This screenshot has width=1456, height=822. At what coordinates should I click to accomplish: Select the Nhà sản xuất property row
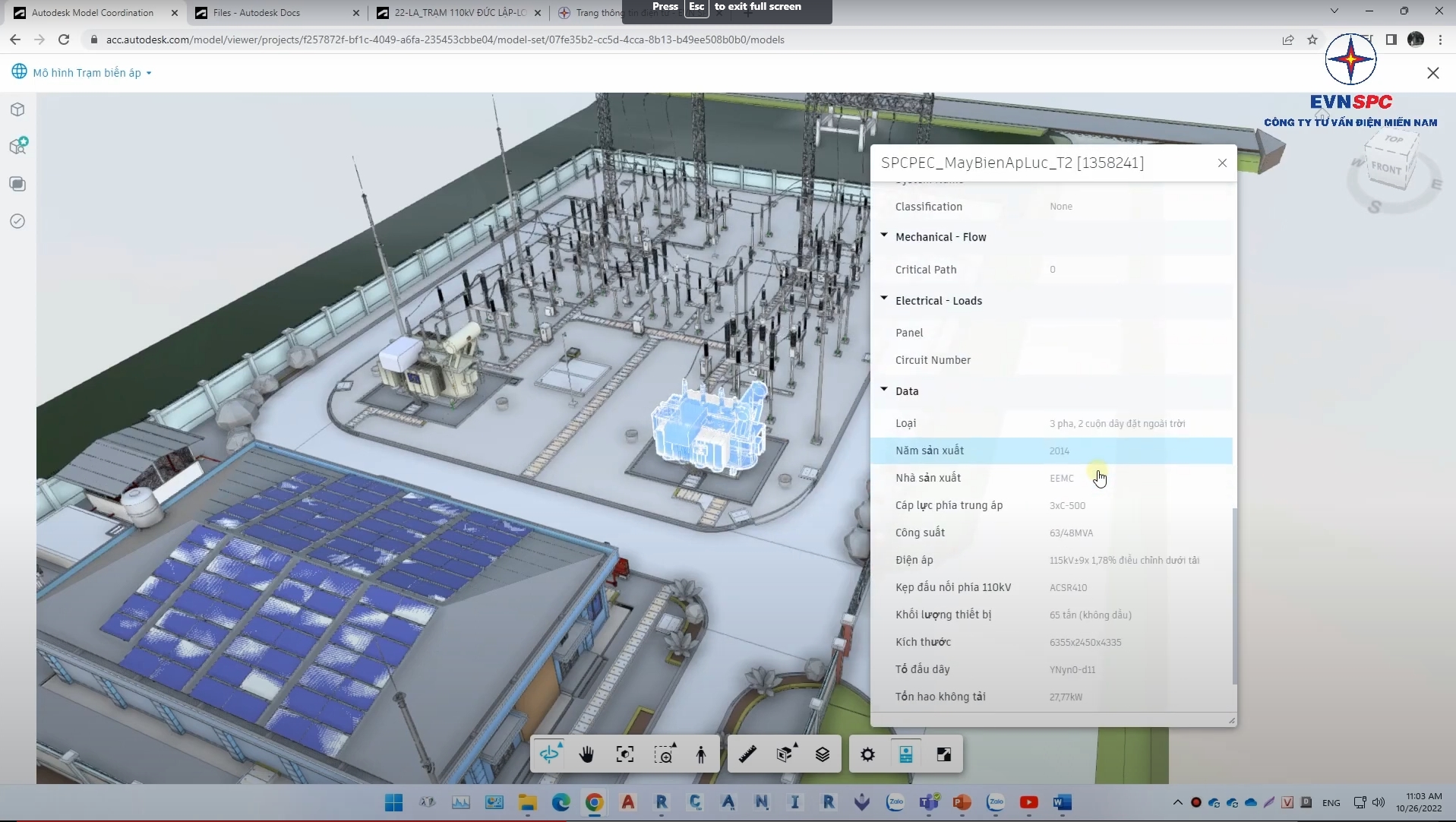1051,478
